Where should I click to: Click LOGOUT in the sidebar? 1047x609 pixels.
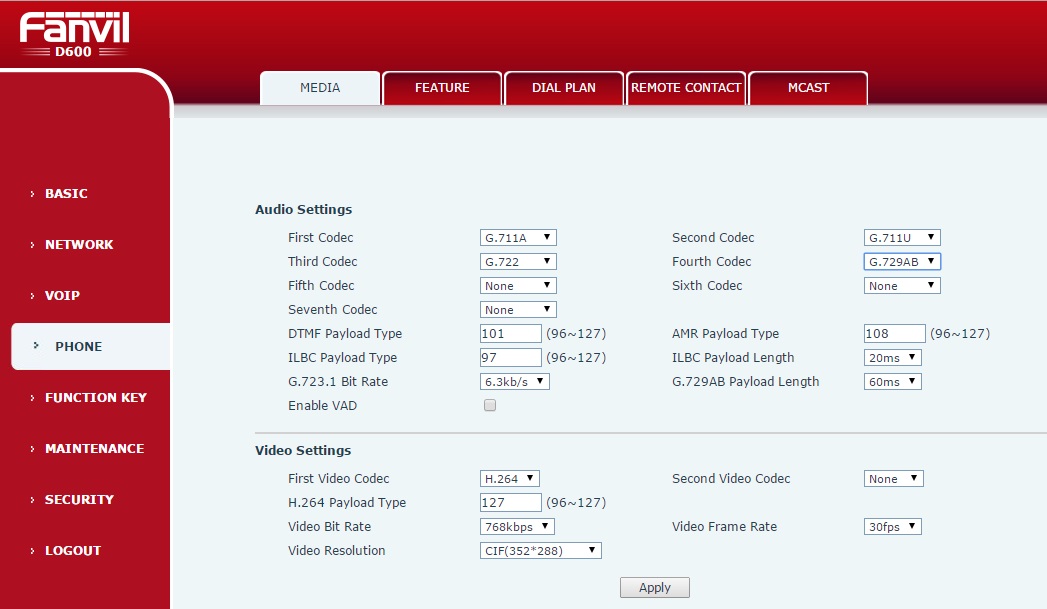click(72, 551)
